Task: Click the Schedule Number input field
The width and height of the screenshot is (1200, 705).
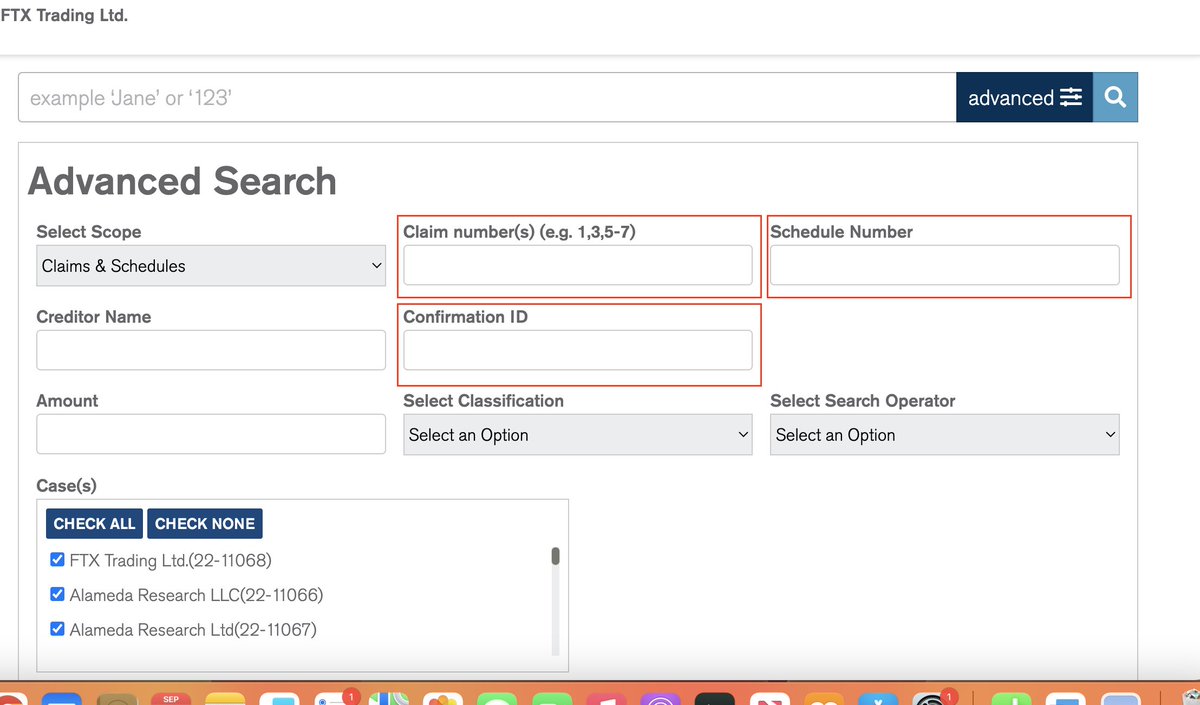Action: pyautogui.click(x=945, y=265)
